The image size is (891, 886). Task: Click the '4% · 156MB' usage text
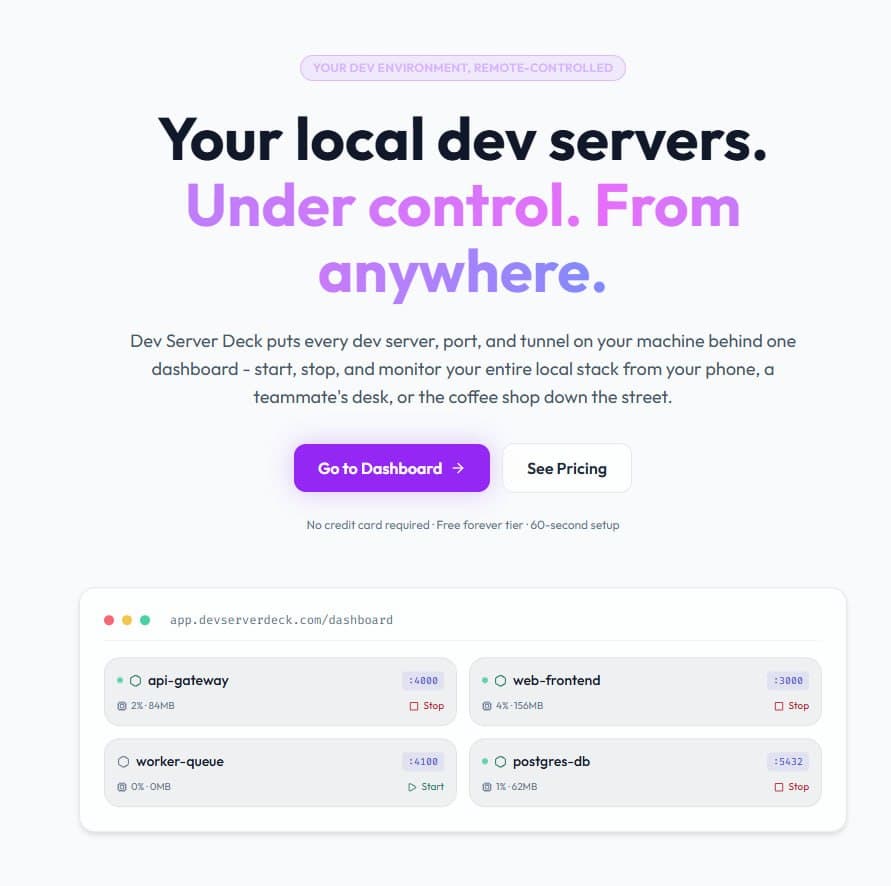tap(519, 706)
